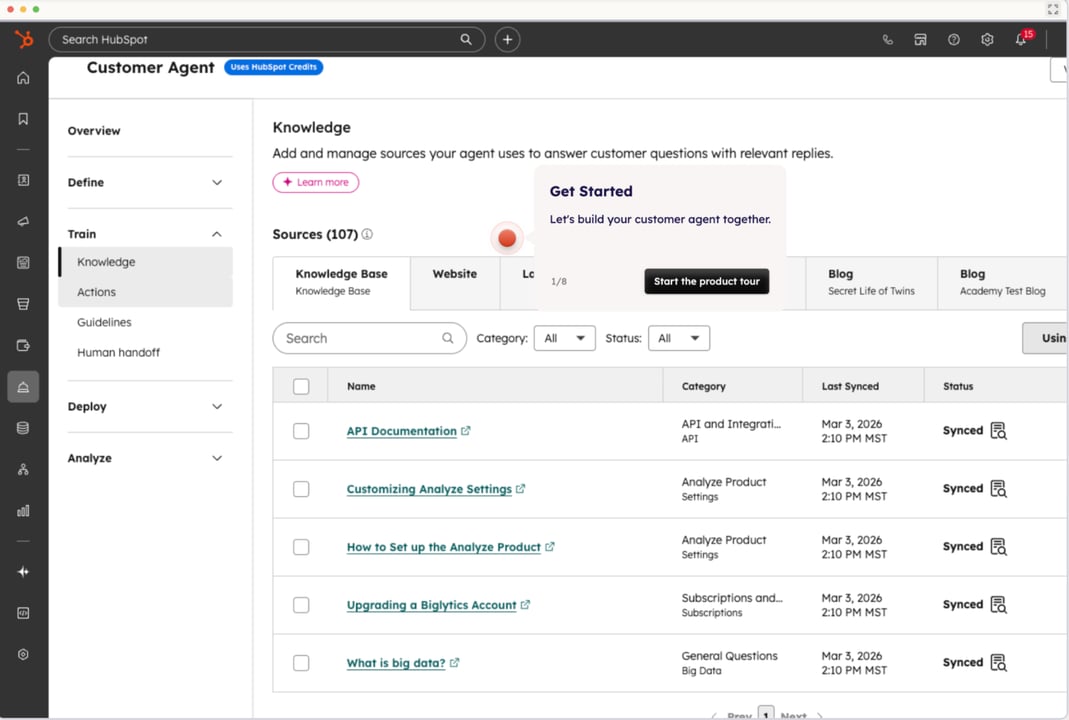Image resolution: width=1069 pixels, height=720 pixels.
Task: Open Guidelines under Train
Action: [104, 322]
